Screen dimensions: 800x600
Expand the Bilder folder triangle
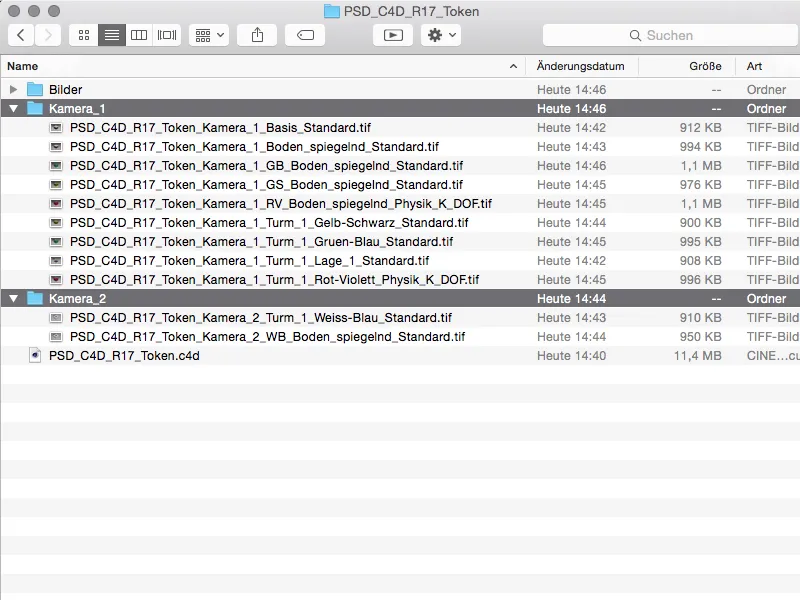point(13,90)
